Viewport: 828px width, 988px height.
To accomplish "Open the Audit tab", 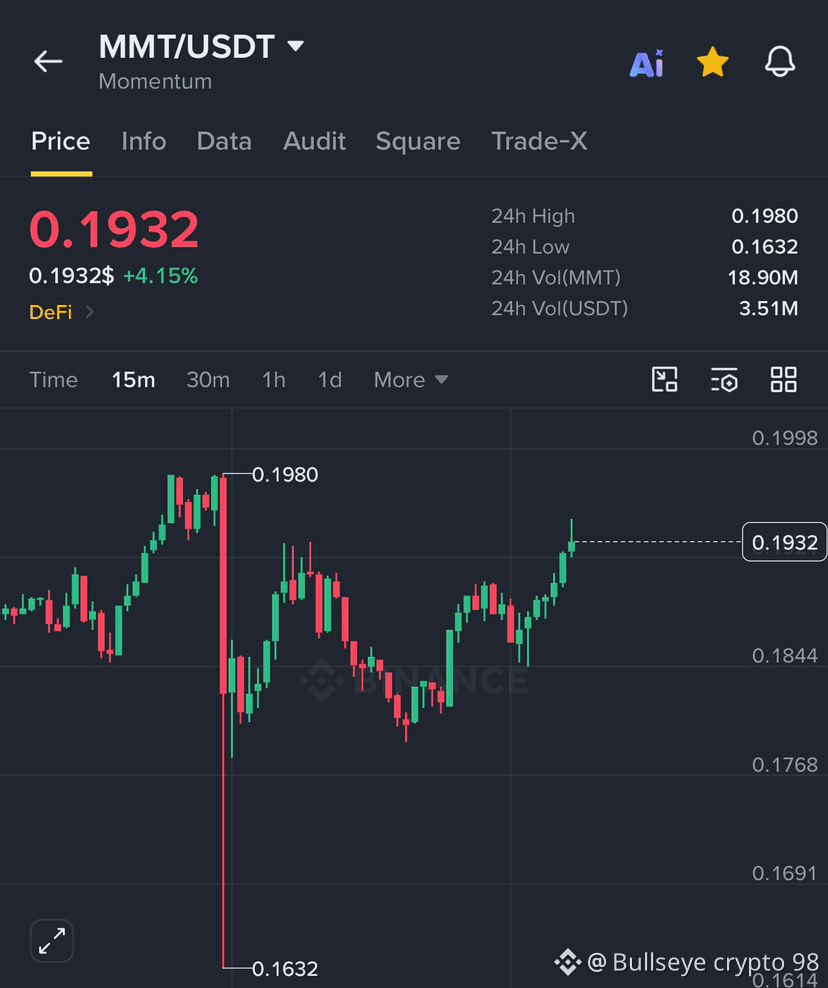I will 314,141.
